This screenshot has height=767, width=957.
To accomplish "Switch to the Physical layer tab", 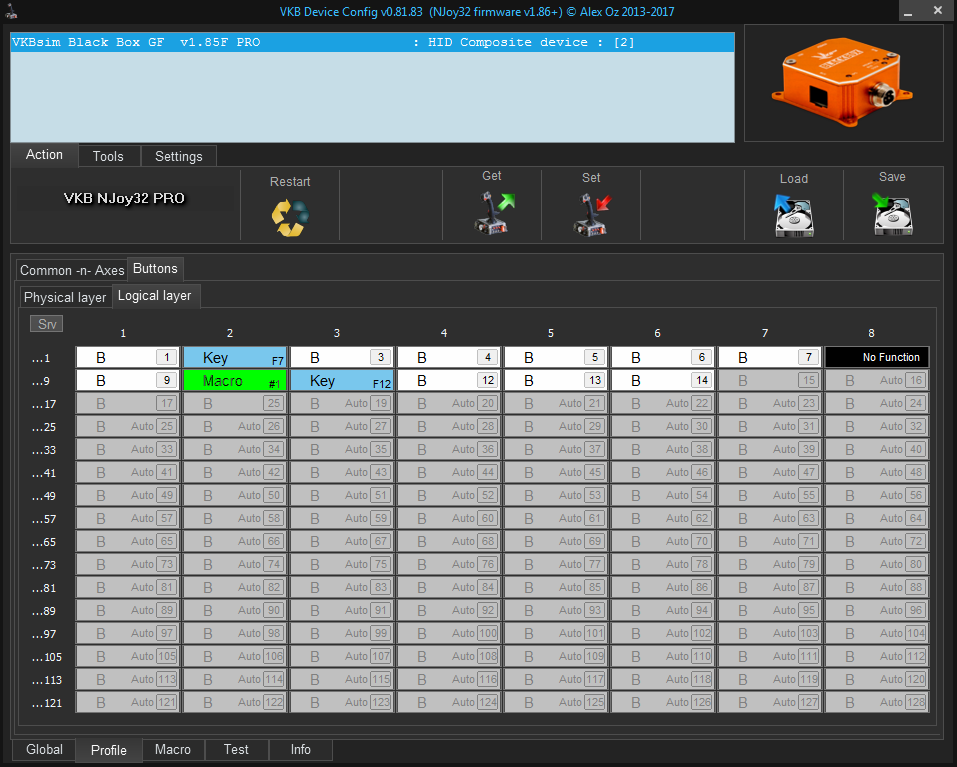I will [65, 297].
